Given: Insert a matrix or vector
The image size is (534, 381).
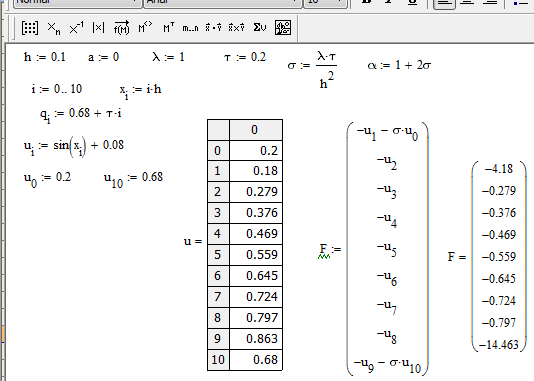Looking at the screenshot, I should tap(30, 28).
